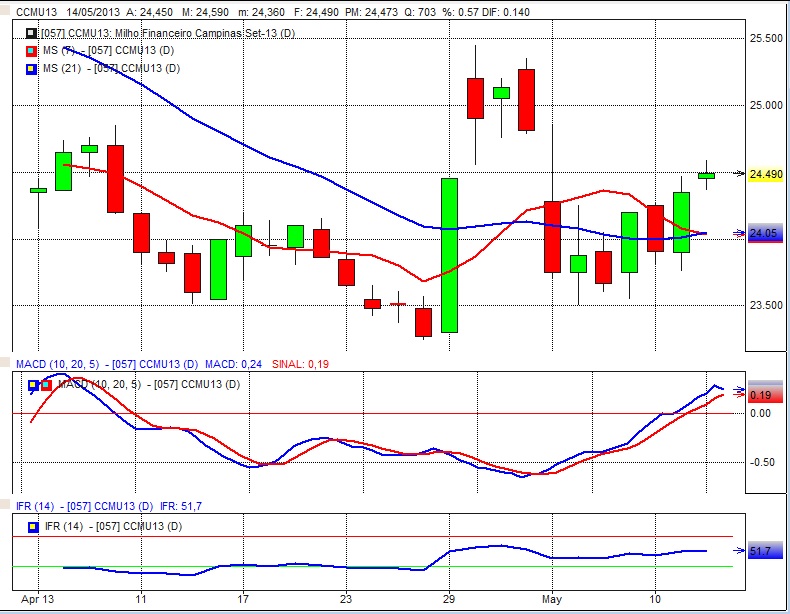The width and height of the screenshot is (790, 614).
Task: Click the red MACD signal legend icon
Action: (45, 384)
